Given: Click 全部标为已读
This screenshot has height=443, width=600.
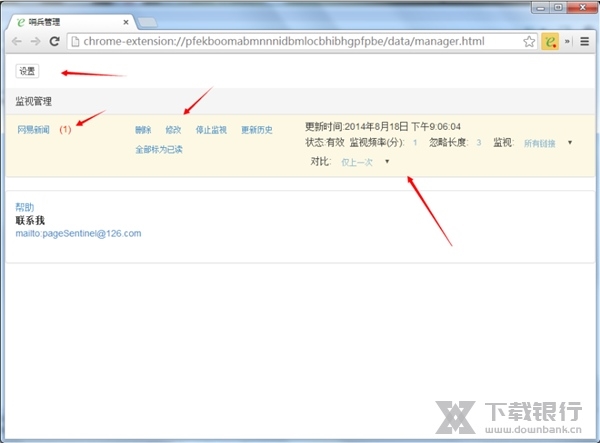Looking at the screenshot, I should [x=159, y=149].
